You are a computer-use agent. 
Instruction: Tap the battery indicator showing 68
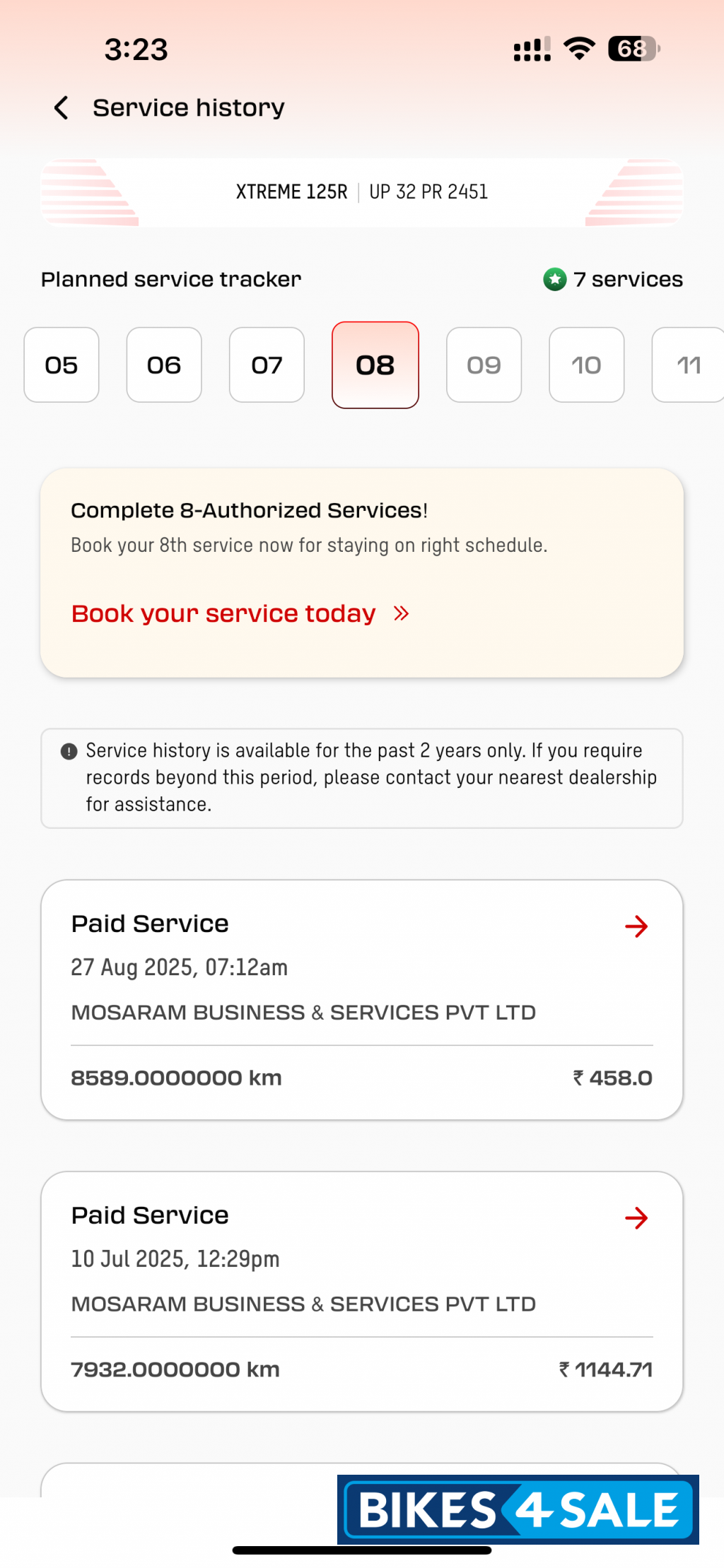point(633,49)
